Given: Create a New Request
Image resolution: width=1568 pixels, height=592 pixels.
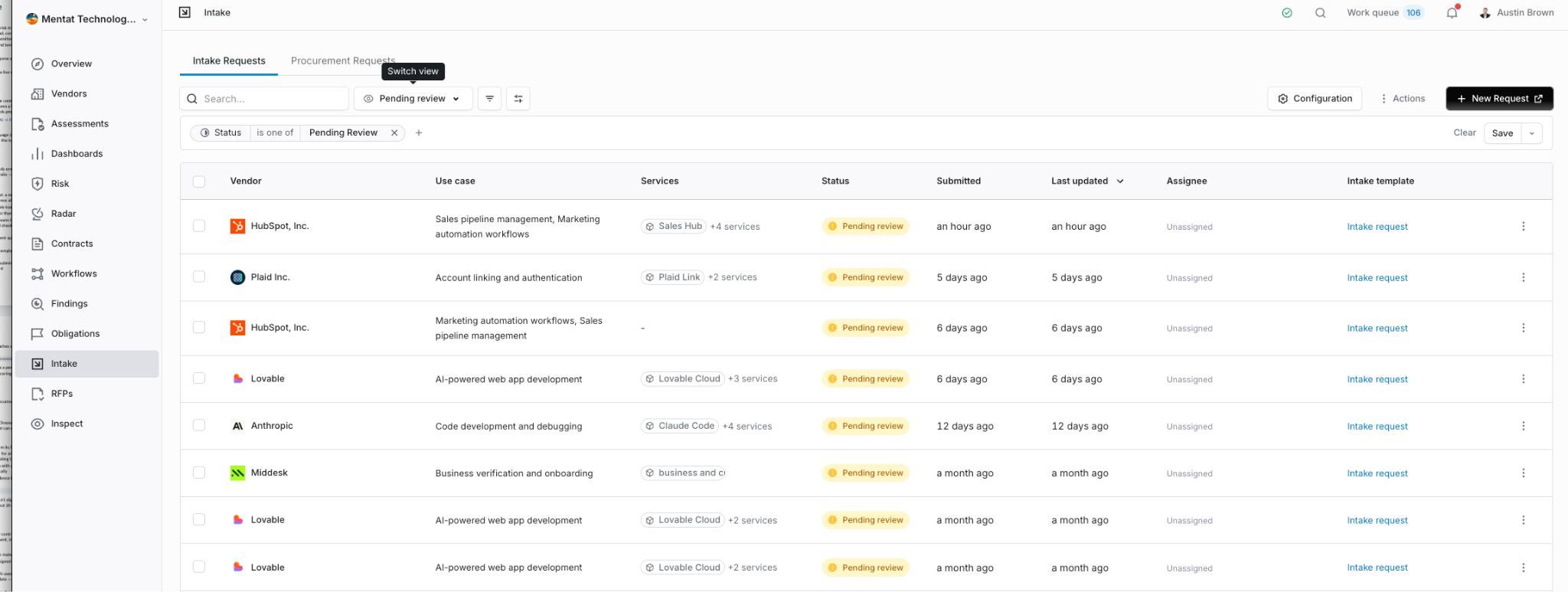Looking at the screenshot, I should tap(1499, 98).
